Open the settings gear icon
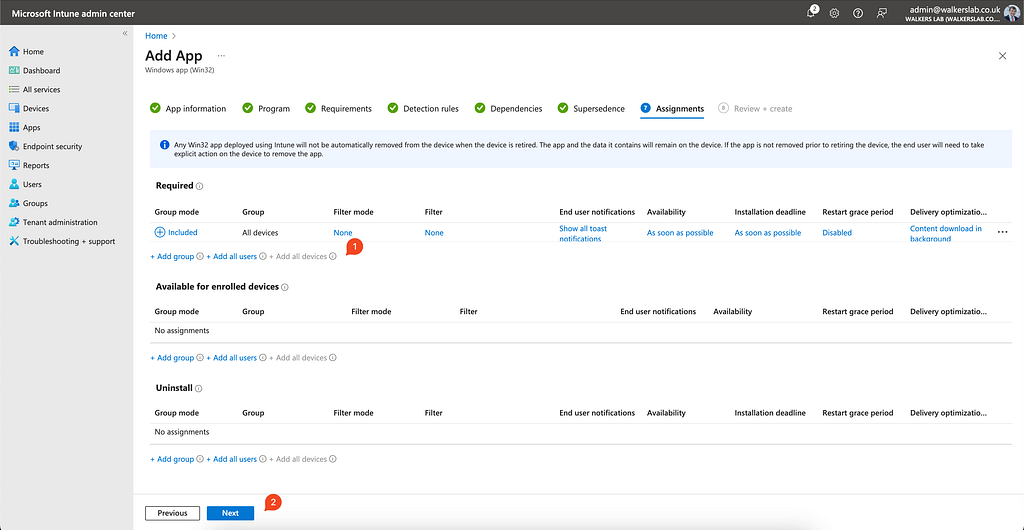Image resolution: width=1024 pixels, height=530 pixels. click(x=834, y=13)
